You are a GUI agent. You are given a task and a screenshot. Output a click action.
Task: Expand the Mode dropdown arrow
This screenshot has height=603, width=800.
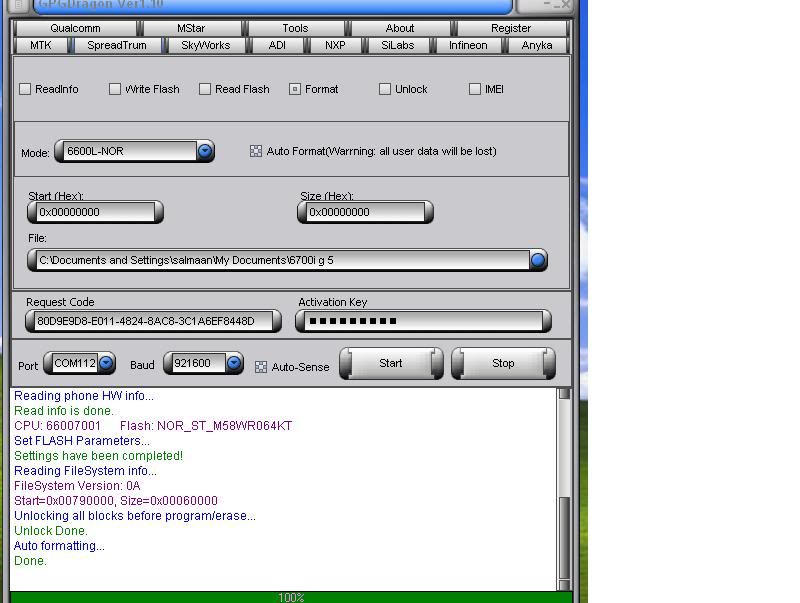[x=205, y=151]
